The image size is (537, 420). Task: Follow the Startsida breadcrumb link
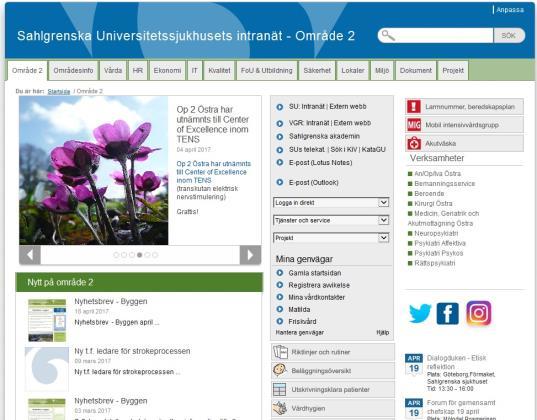(59, 91)
